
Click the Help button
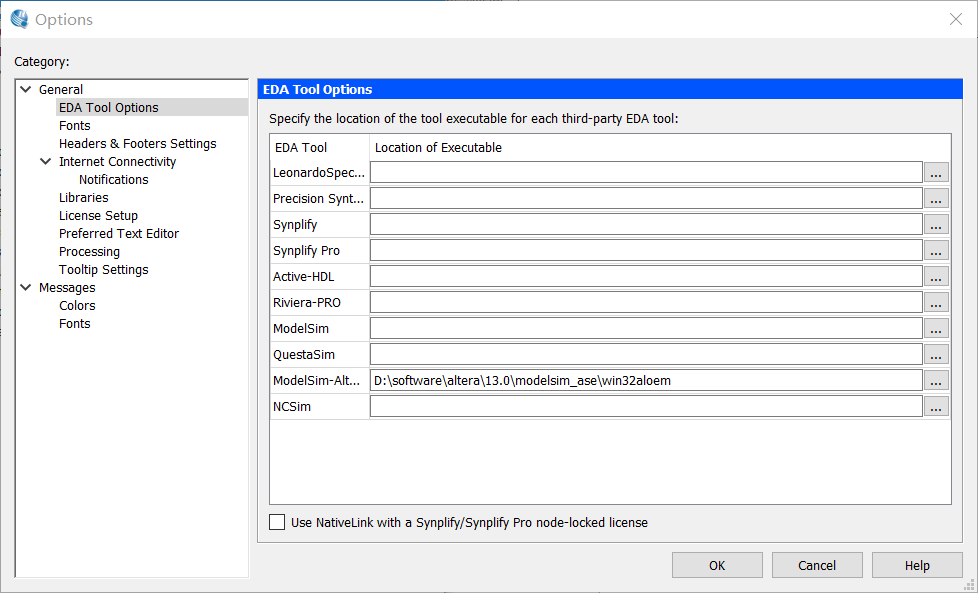917,565
